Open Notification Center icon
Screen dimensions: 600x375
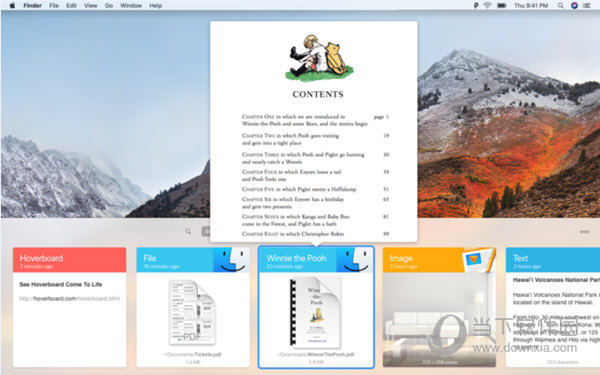pos(587,5)
